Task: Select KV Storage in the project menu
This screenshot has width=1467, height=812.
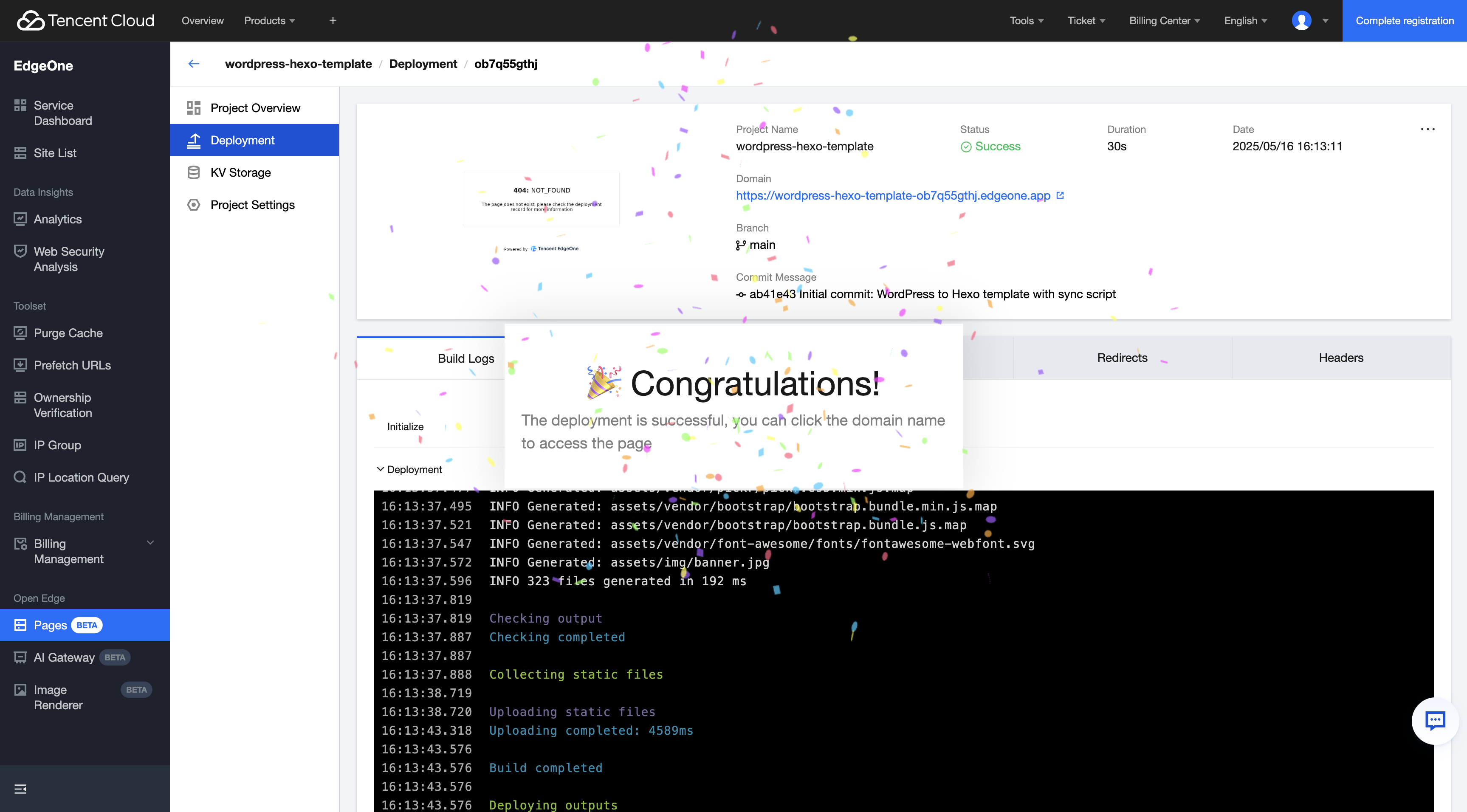Action: [240, 172]
